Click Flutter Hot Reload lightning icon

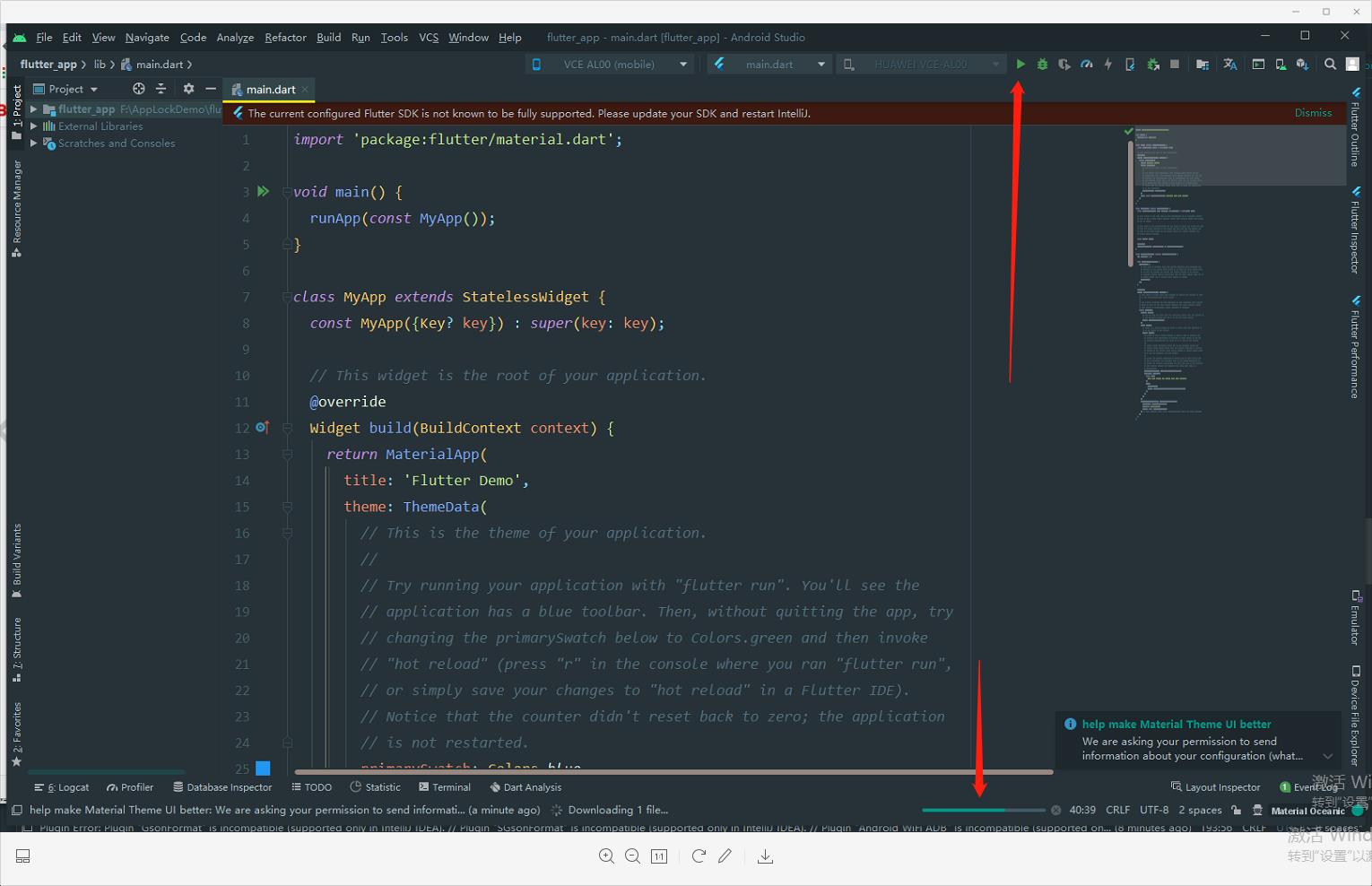[x=1108, y=65]
